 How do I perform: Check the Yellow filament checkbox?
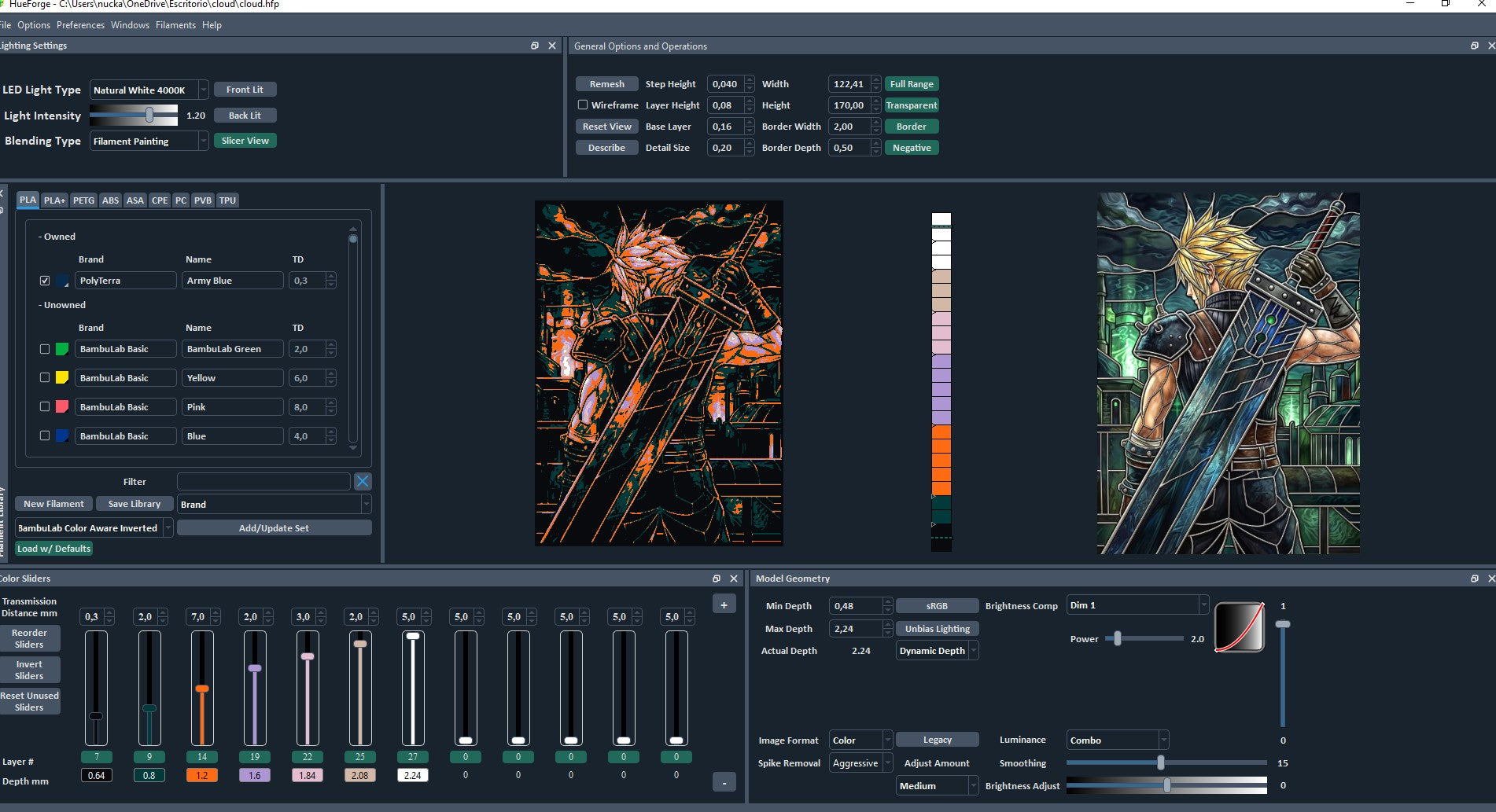(45, 378)
